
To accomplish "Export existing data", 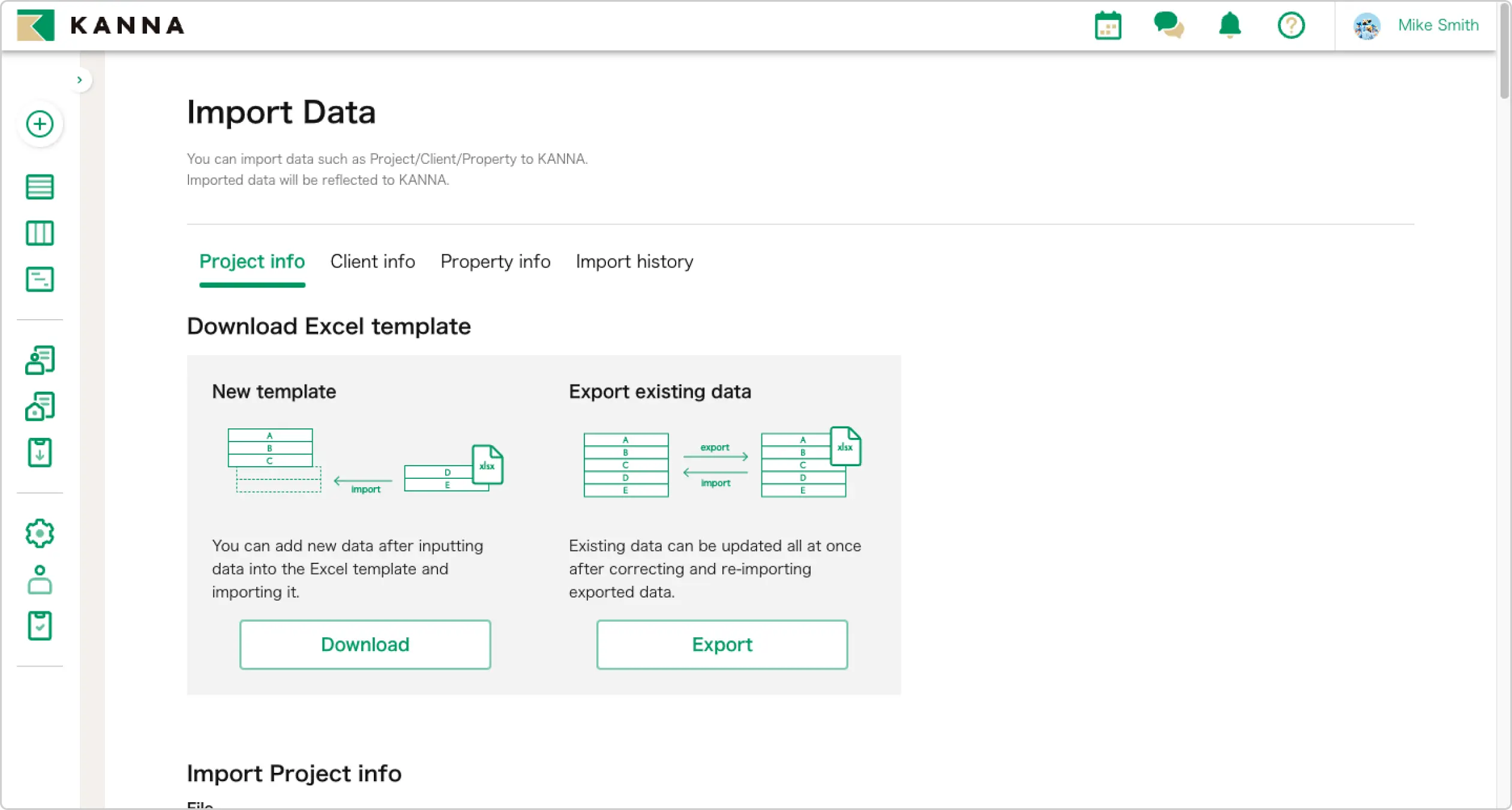I will pyautogui.click(x=722, y=644).
